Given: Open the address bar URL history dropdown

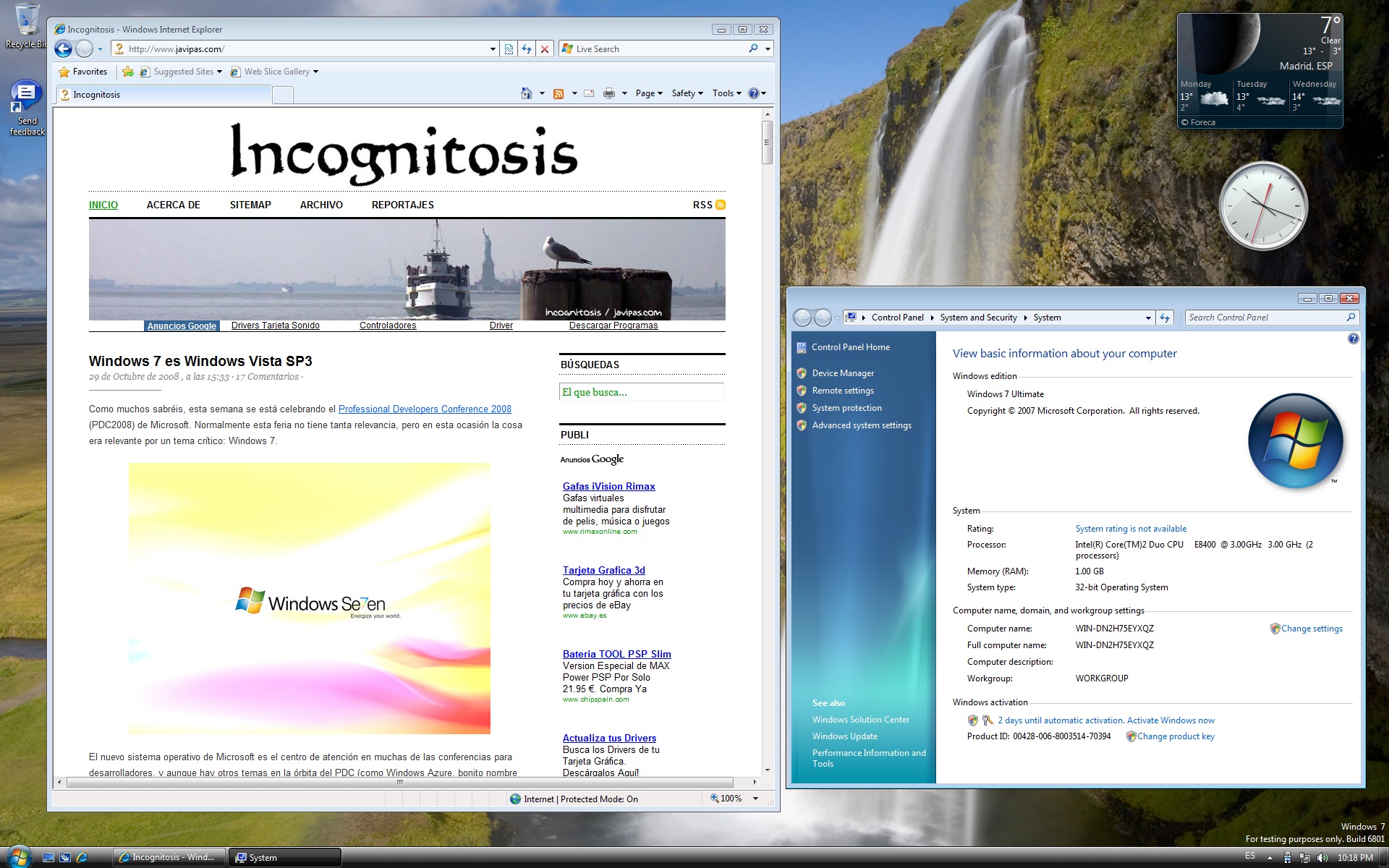Looking at the screenshot, I should pos(493,49).
